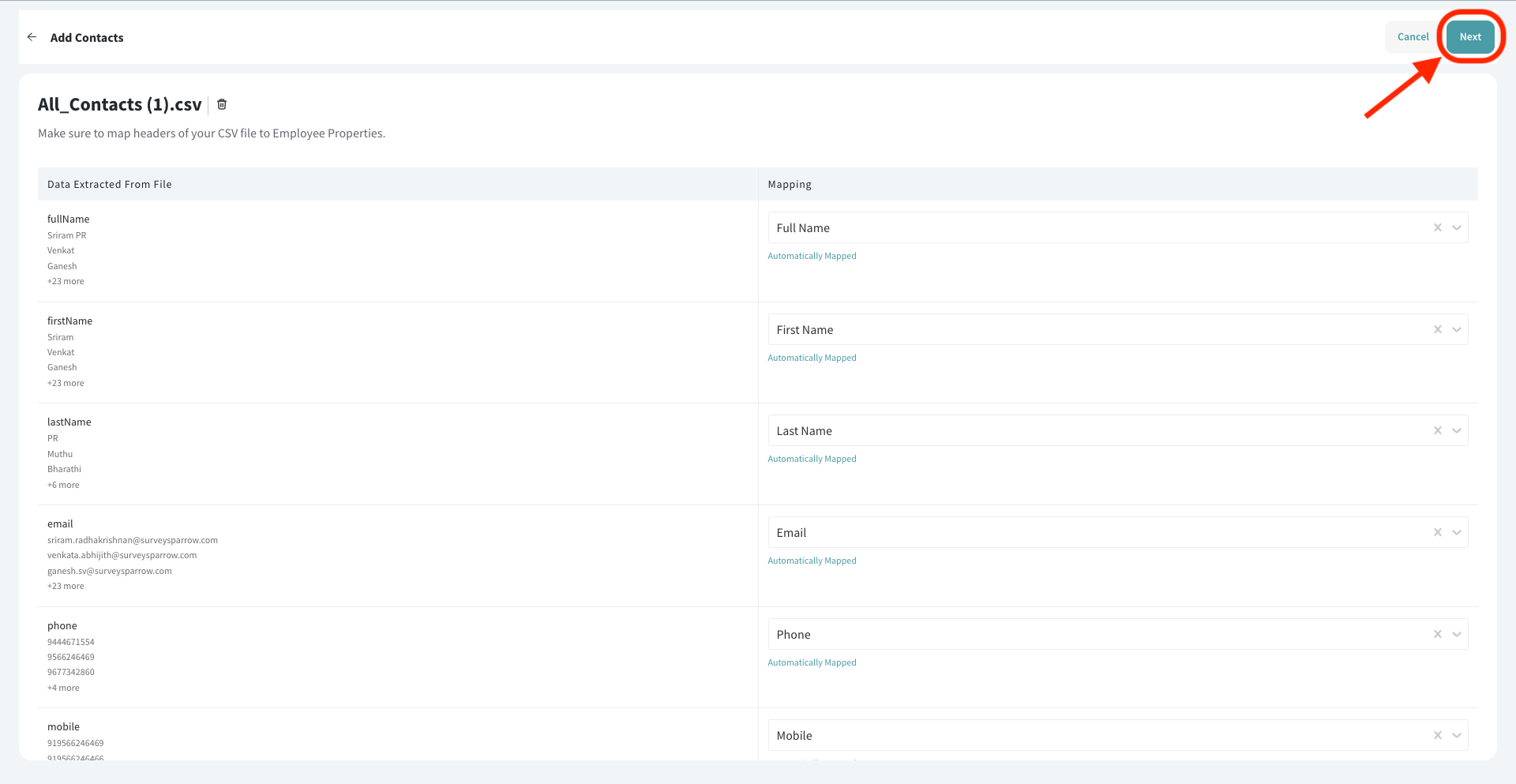Clear the Full Name mapping with X
Screen dimensions: 1516x784
click(x=1437, y=227)
